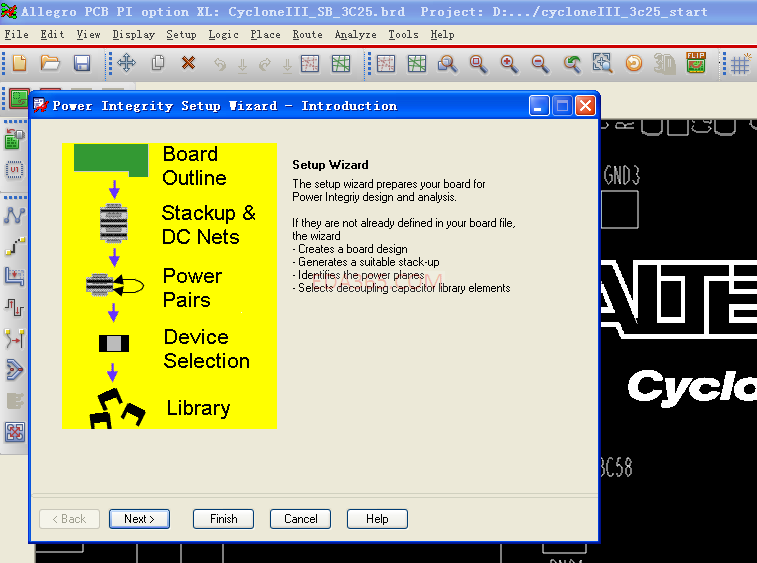Screen dimensions: 757x563
Task: Click the Add Connect route icon in sidebar
Action: [x=14, y=246]
